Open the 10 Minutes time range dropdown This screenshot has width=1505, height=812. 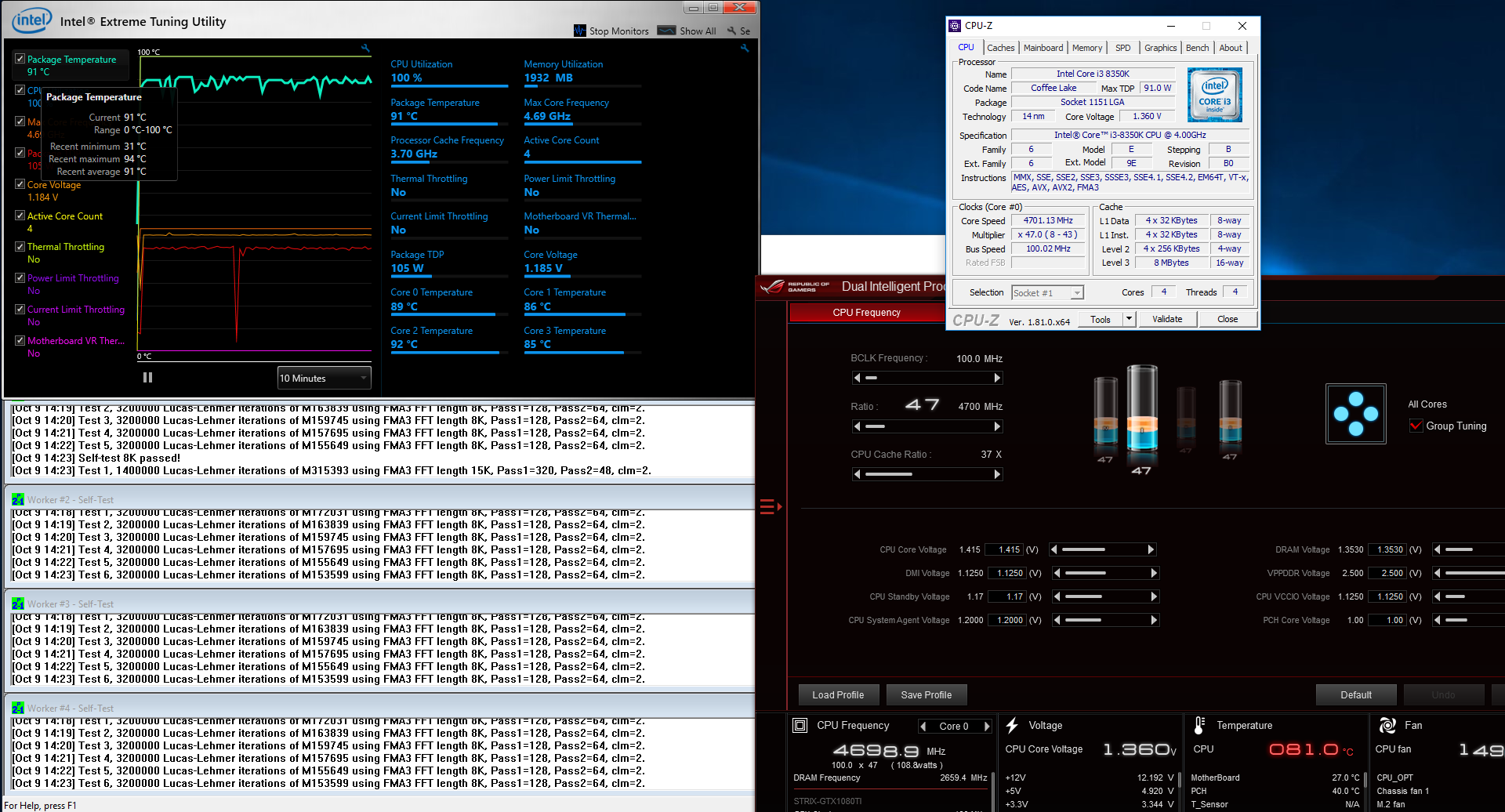(x=324, y=378)
